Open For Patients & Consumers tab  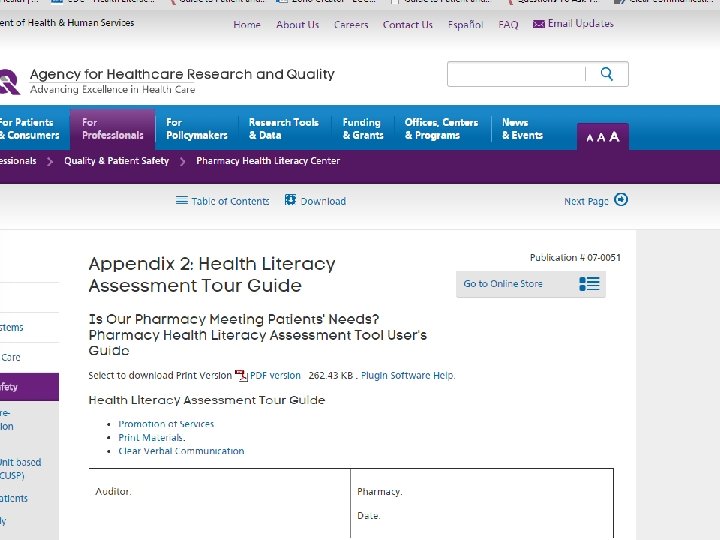(x=30, y=129)
